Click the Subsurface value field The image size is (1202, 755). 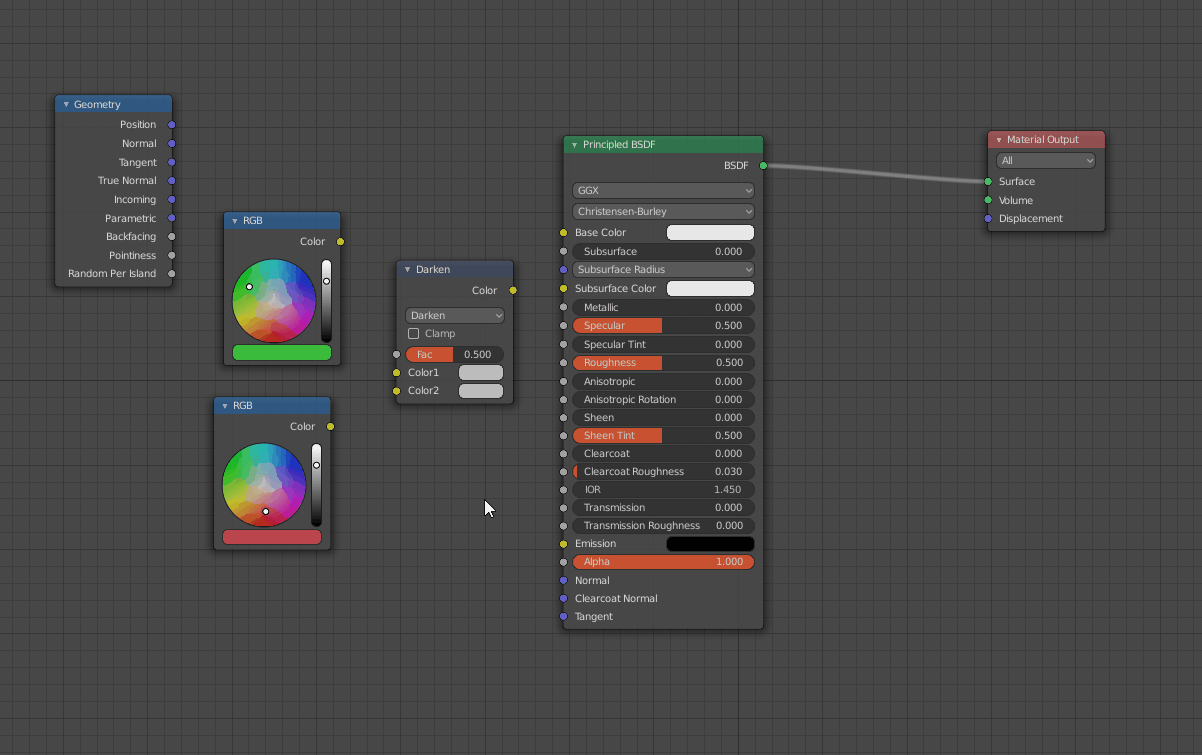(664, 251)
